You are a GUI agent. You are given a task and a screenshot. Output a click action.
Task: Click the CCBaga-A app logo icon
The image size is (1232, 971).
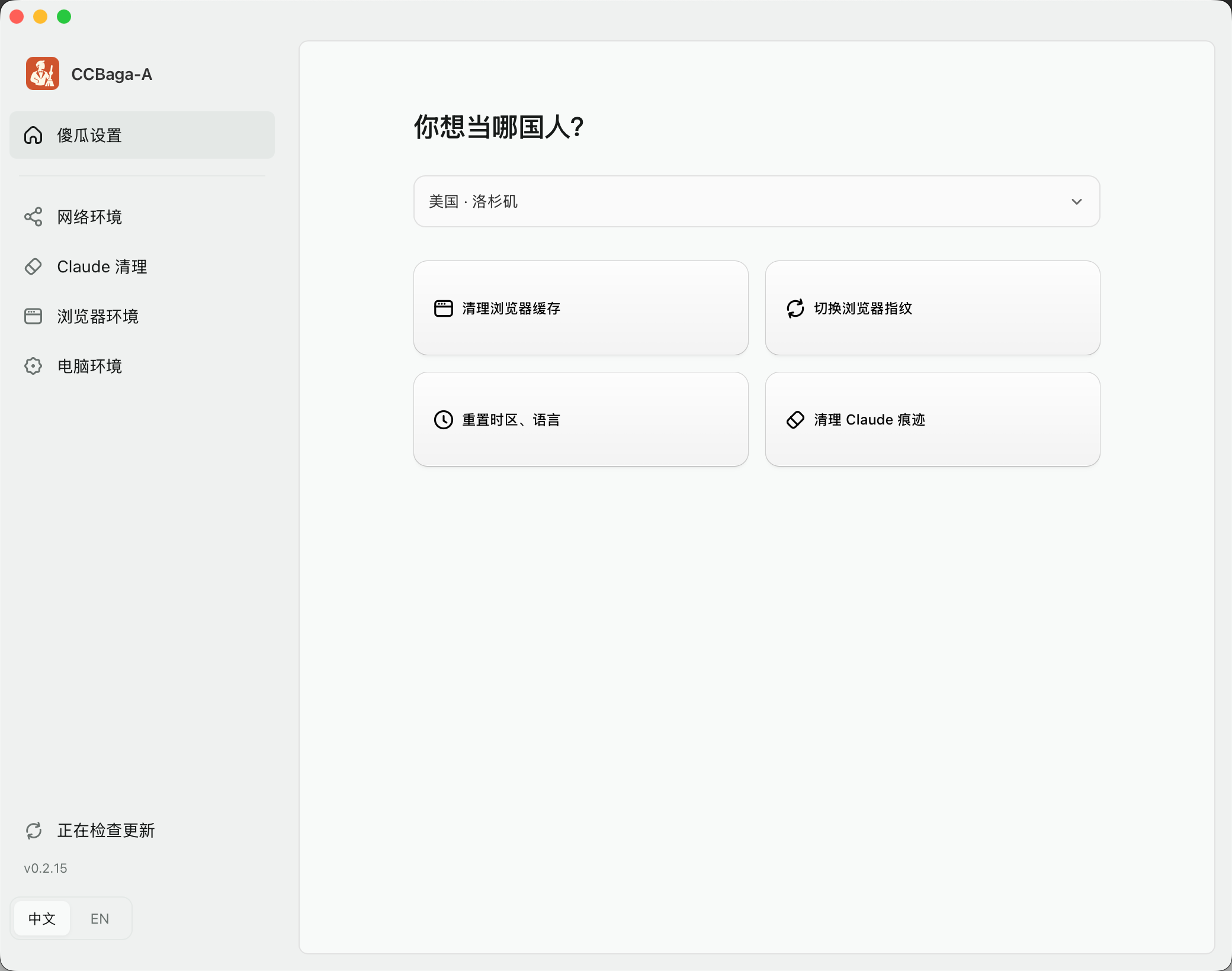43,73
